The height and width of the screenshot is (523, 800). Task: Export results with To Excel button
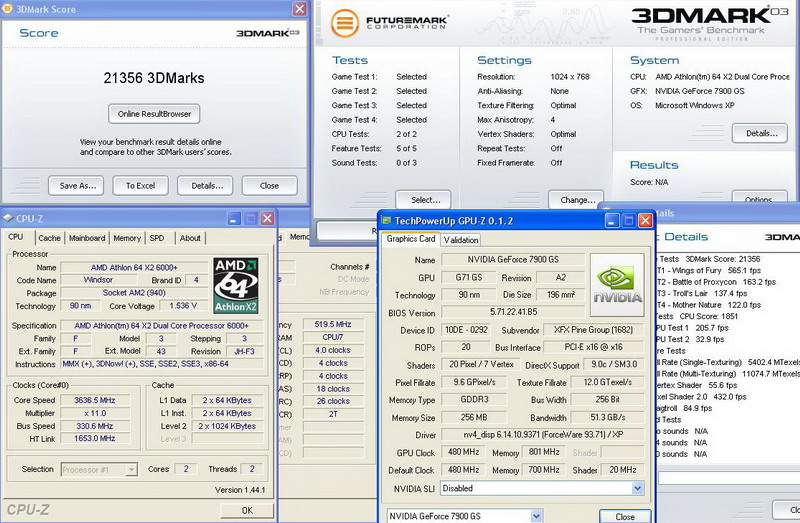(140, 186)
